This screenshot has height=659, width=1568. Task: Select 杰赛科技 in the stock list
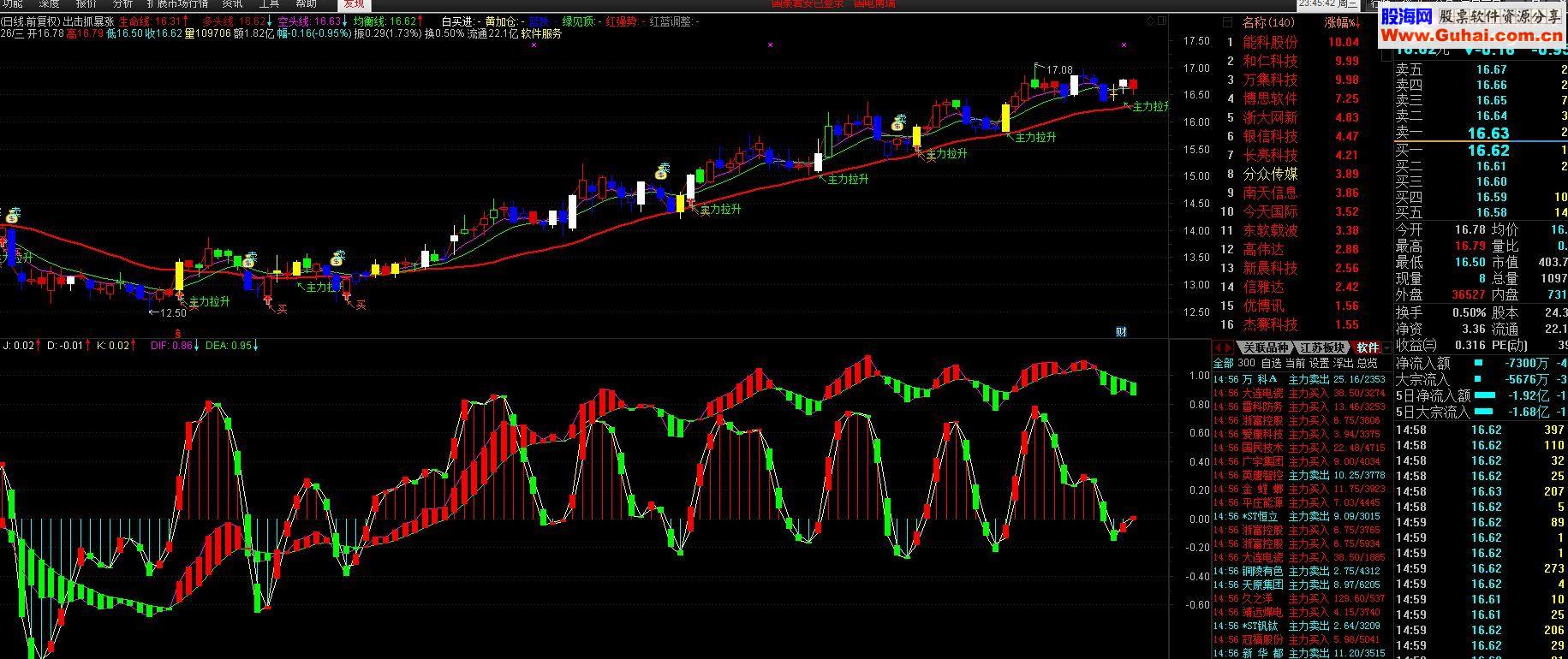click(1270, 324)
